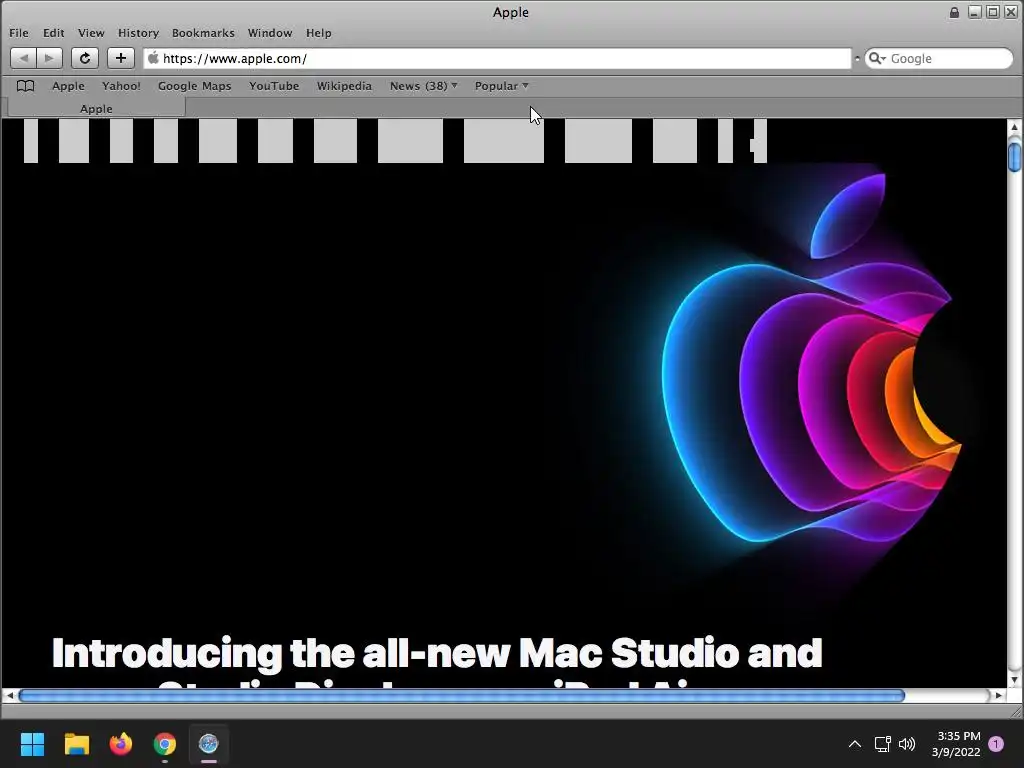Open the Help menu
The width and height of the screenshot is (1024, 768).
coord(319,33)
